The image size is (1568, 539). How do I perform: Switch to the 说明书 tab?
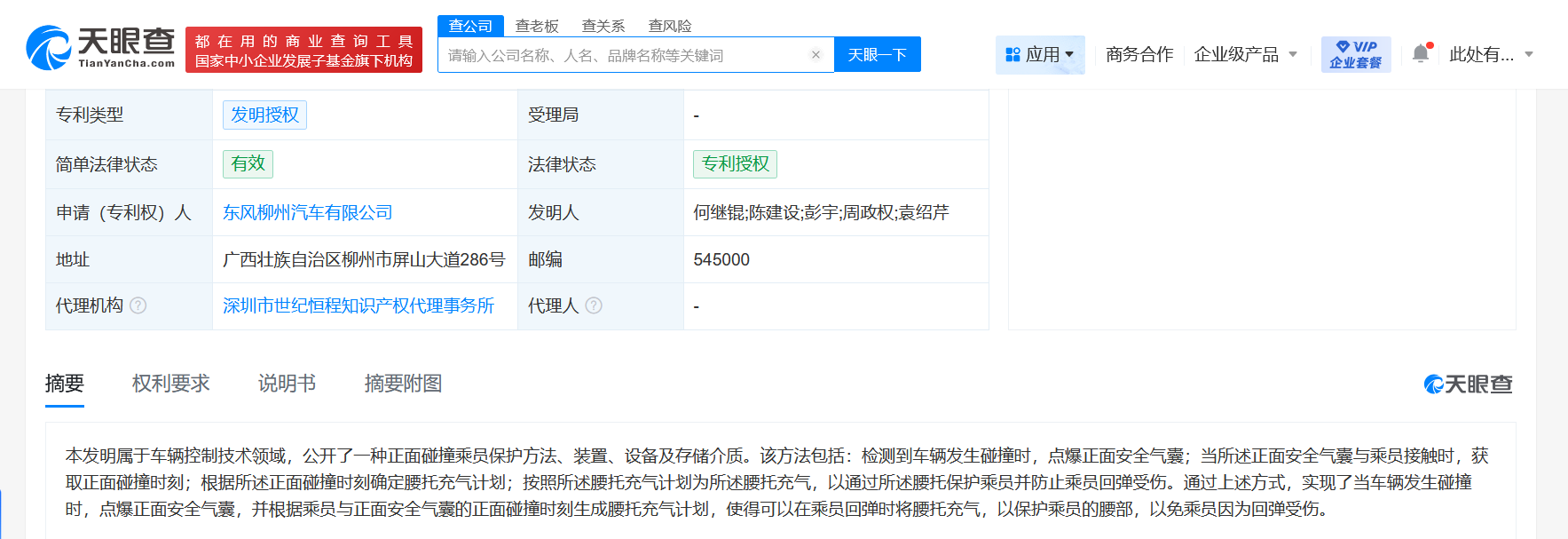click(x=287, y=384)
